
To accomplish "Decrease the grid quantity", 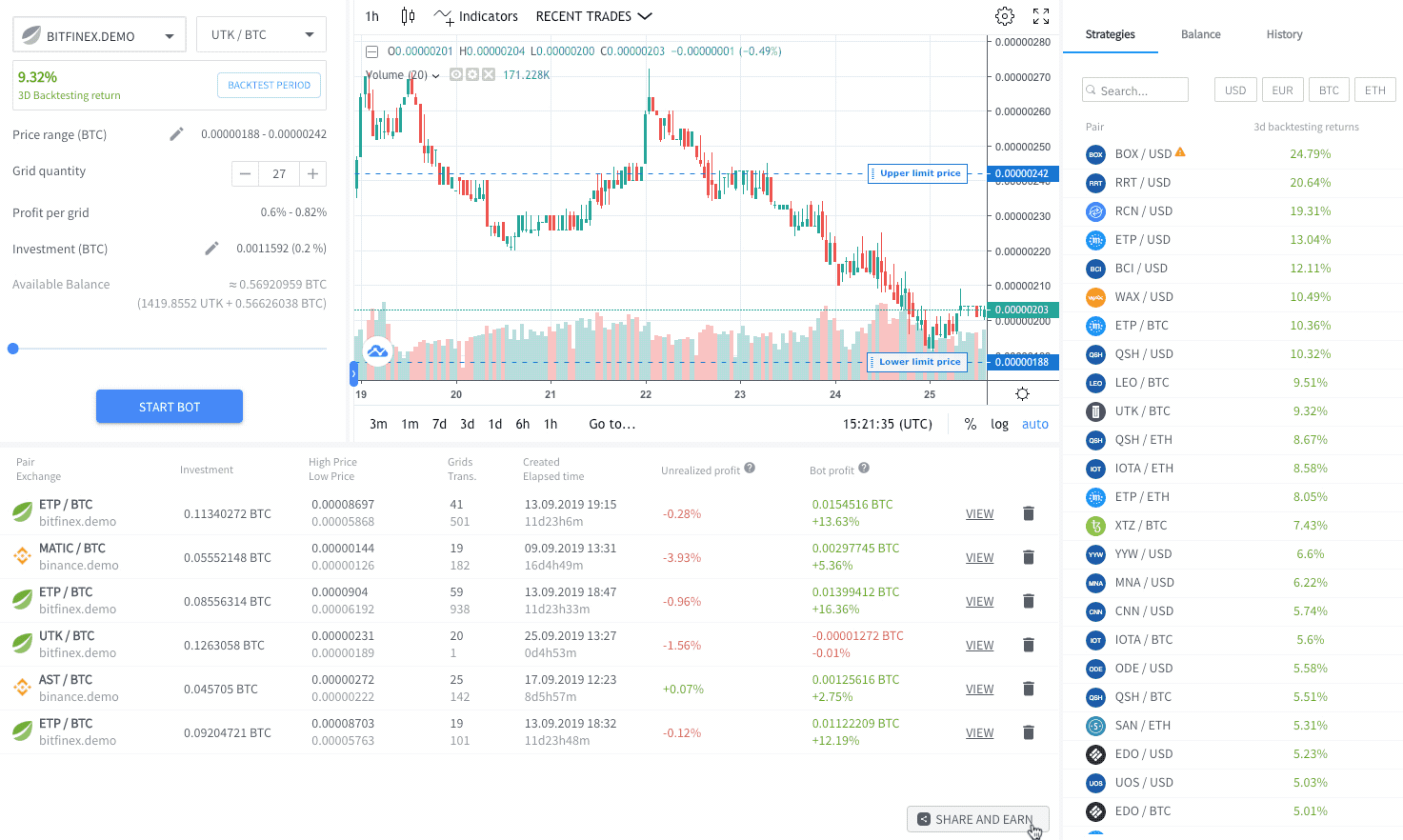I will (245, 173).
